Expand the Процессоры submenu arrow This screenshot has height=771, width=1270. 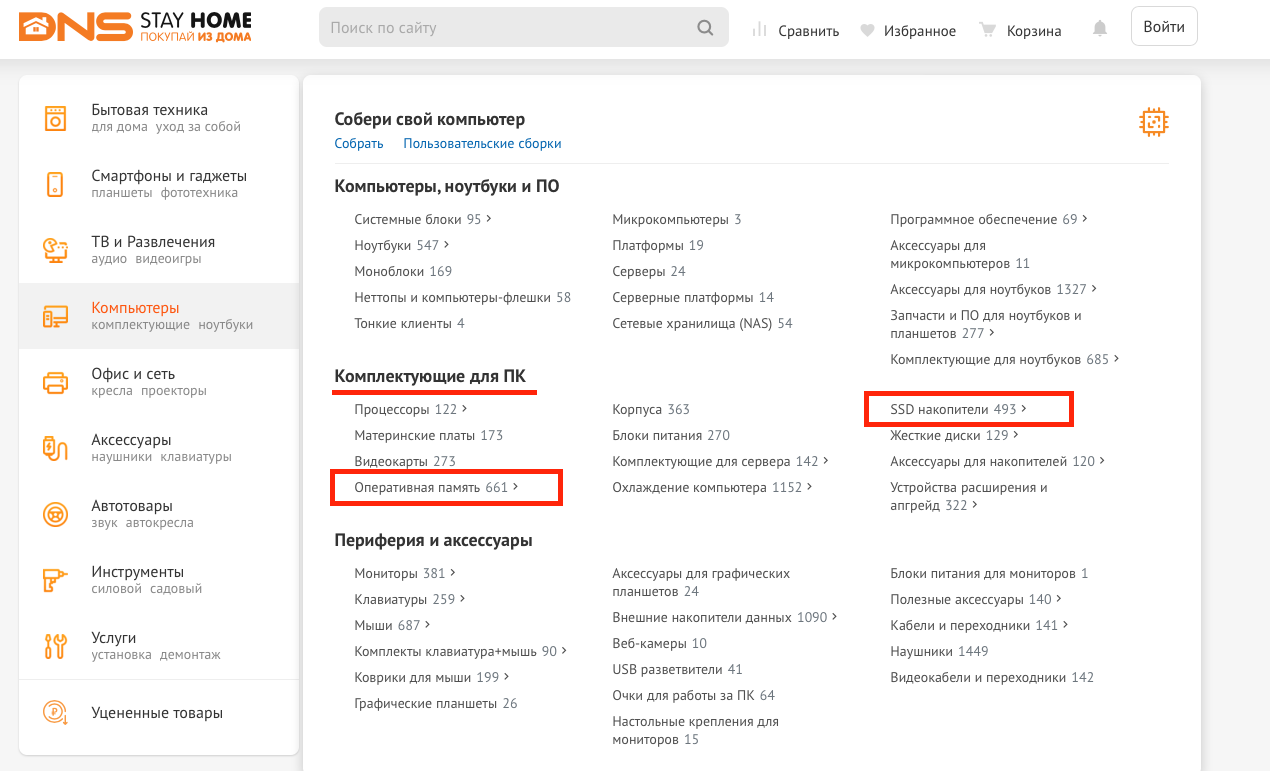pyautogui.click(x=465, y=409)
